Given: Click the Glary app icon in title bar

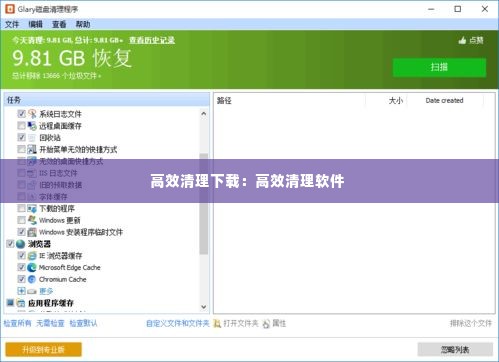Looking at the screenshot, I should (10, 9).
